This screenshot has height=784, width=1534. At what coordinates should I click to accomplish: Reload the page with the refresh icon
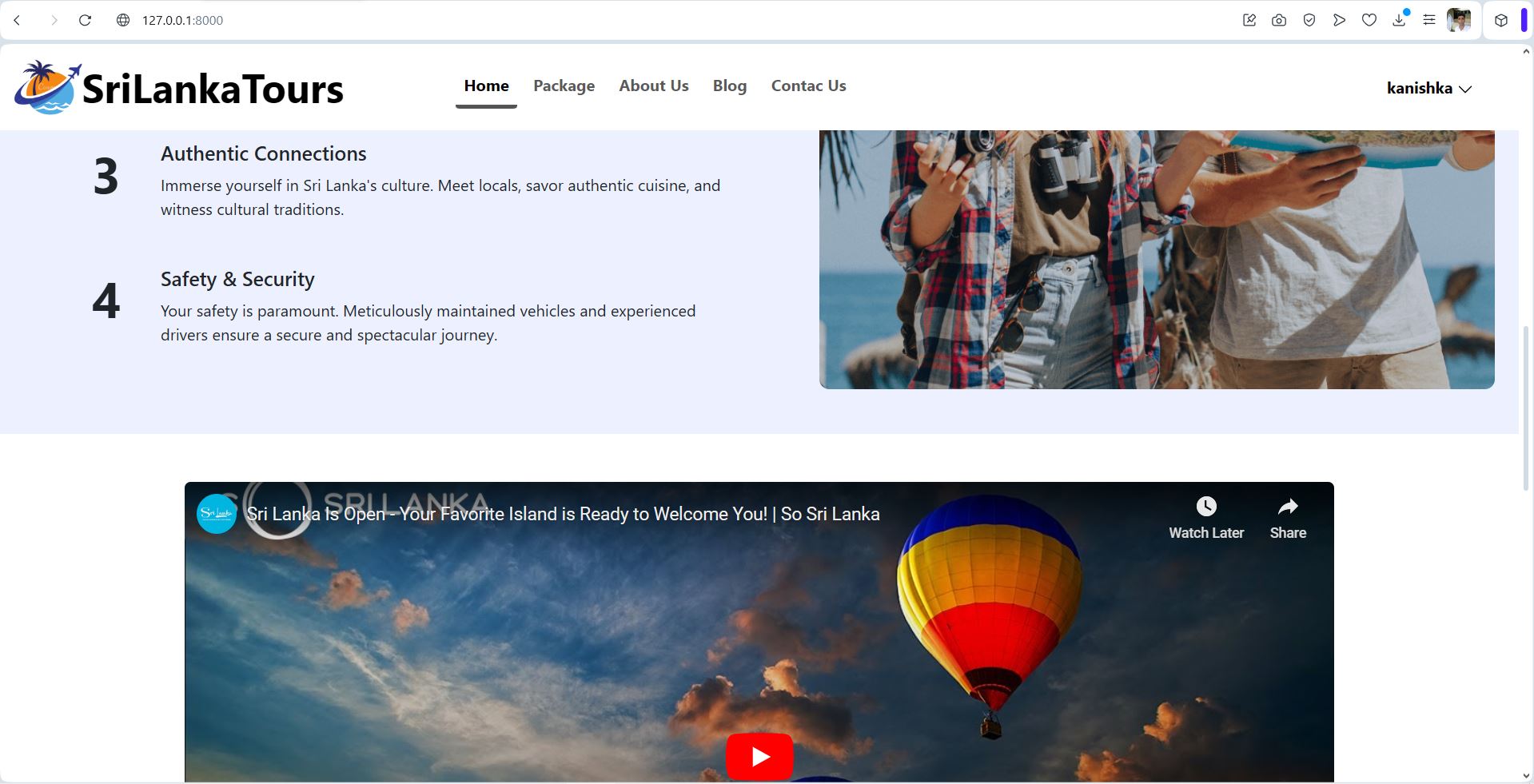click(x=85, y=20)
